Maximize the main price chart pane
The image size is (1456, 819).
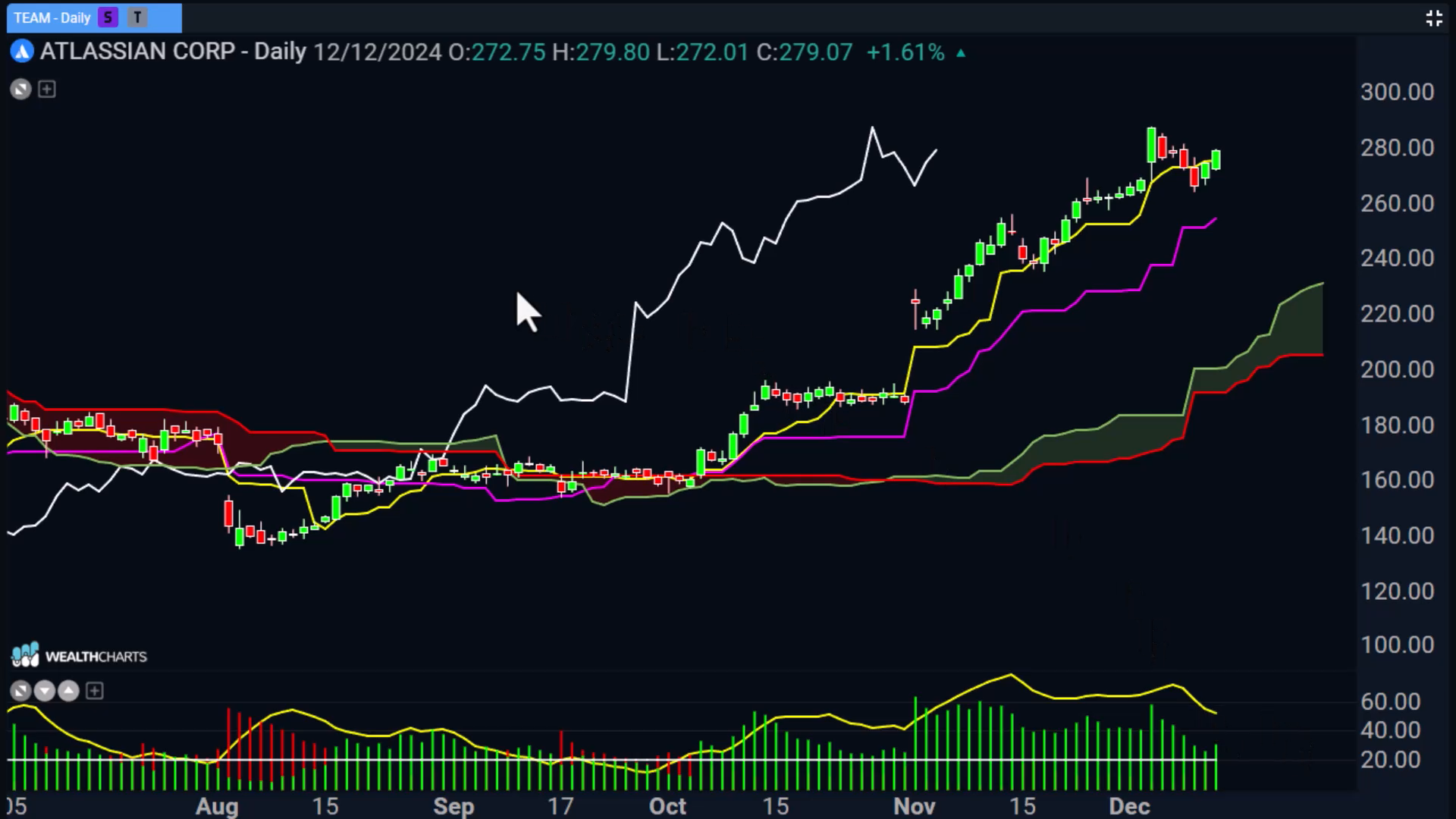pos(21,89)
